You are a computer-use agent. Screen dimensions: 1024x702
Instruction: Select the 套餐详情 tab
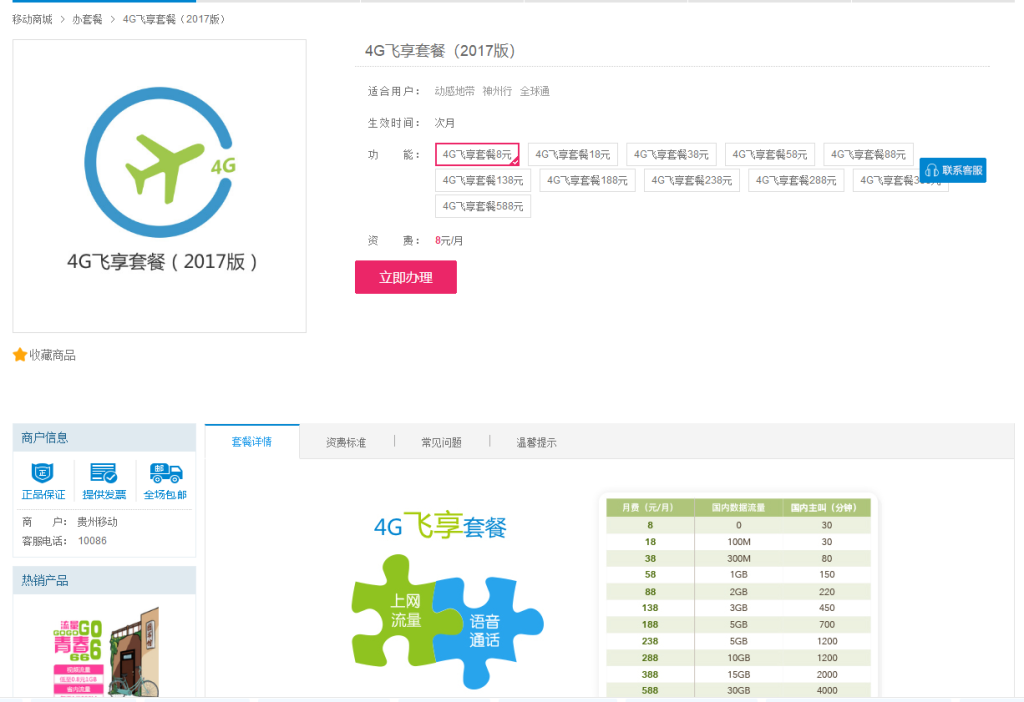click(x=252, y=441)
